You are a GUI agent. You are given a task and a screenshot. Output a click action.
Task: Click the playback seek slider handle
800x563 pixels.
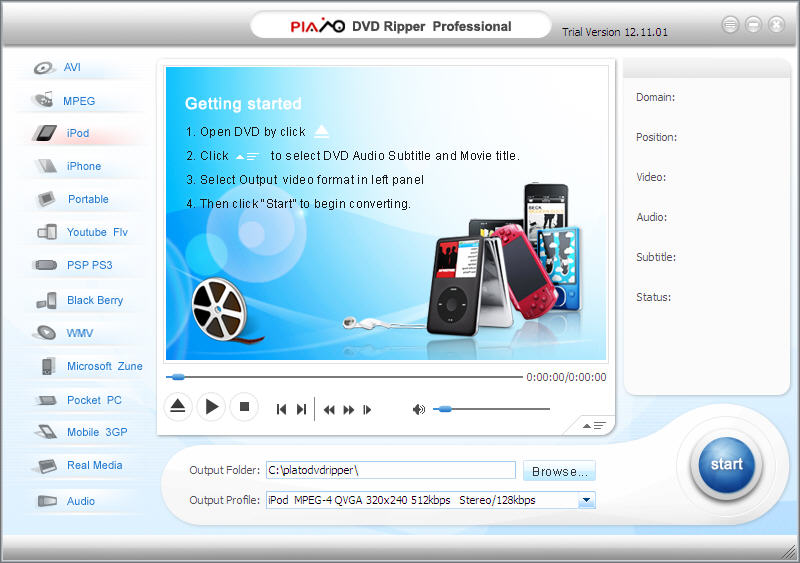point(178,377)
